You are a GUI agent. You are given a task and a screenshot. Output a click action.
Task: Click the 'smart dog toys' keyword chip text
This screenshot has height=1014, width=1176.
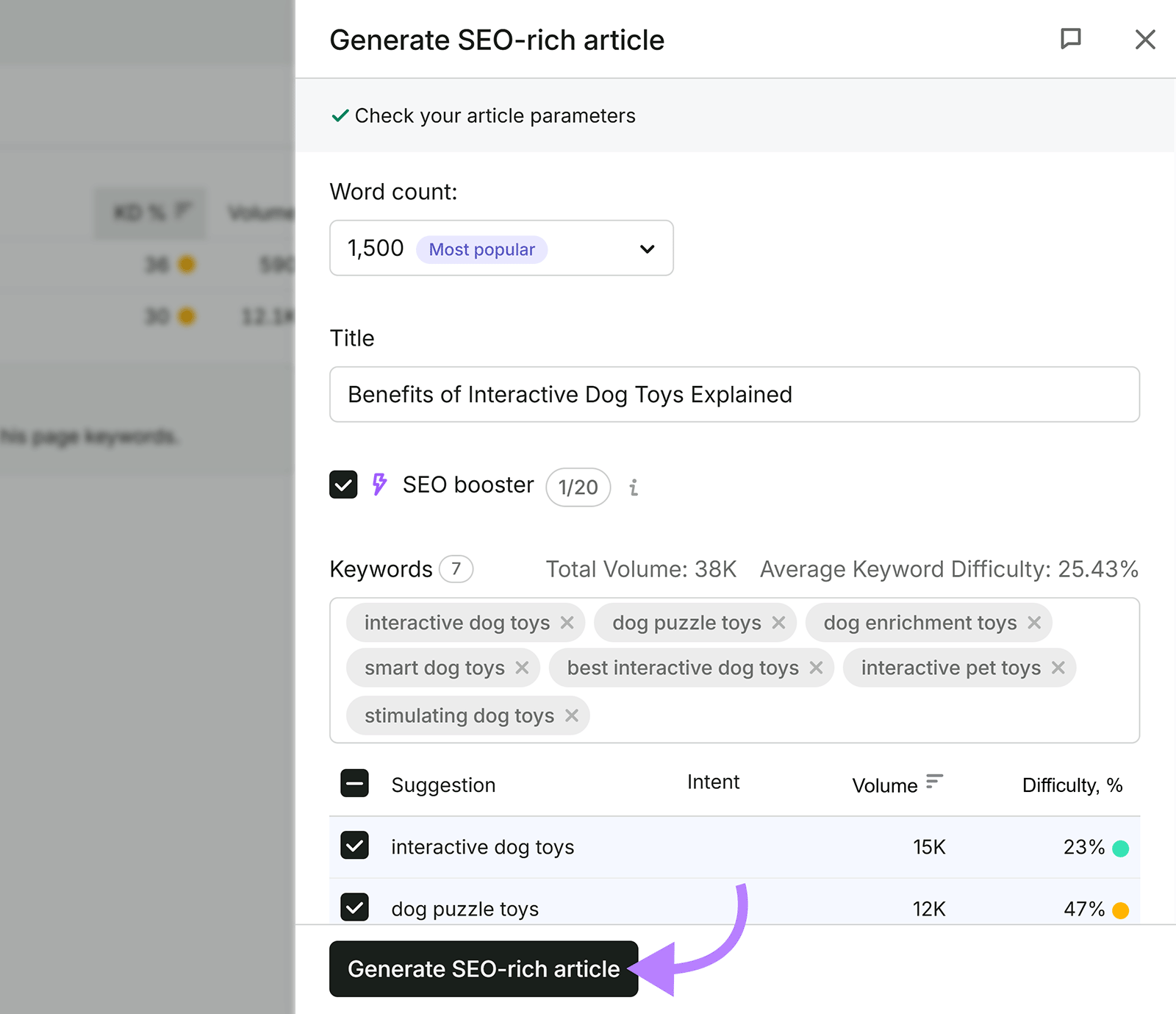[434, 668]
